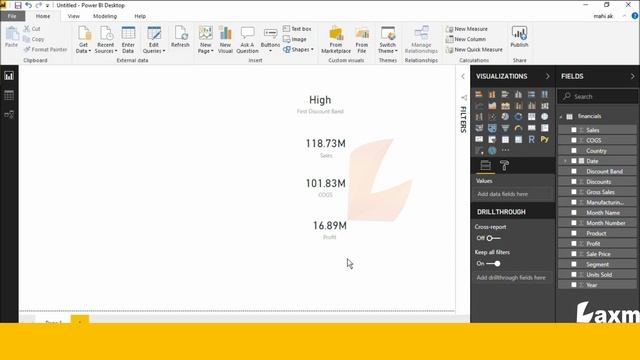Click the New Column button
640x360 pixels.
[466, 39]
